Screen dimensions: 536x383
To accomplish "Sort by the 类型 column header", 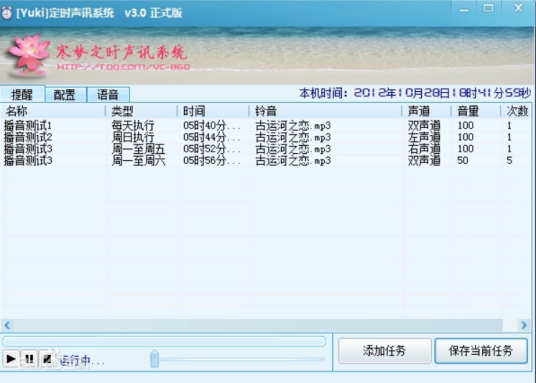I will pyautogui.click(x=141, y=111).
